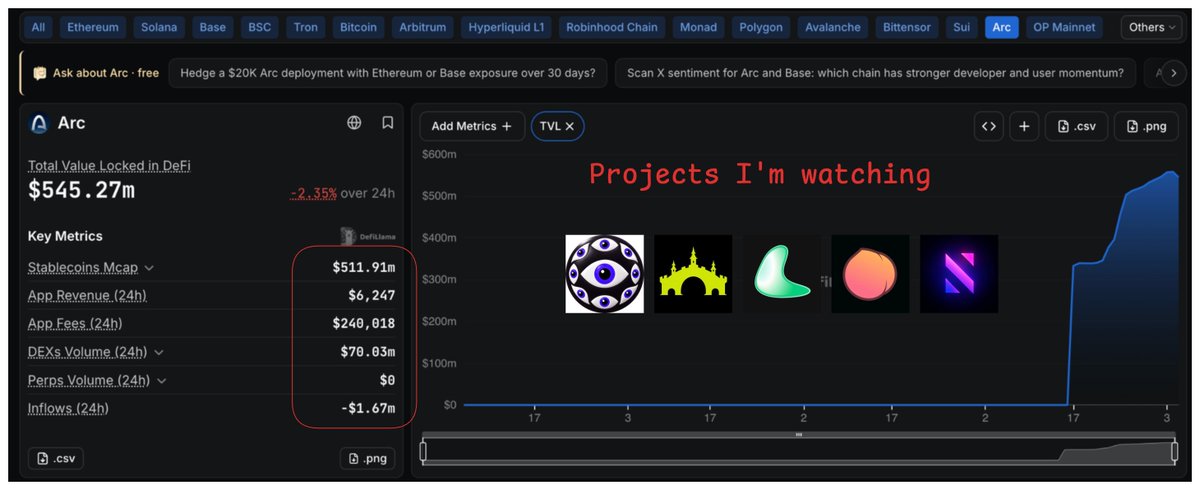Open the embed code icon above chart
Screen dimensions: 1200x490
click(988, 126)
